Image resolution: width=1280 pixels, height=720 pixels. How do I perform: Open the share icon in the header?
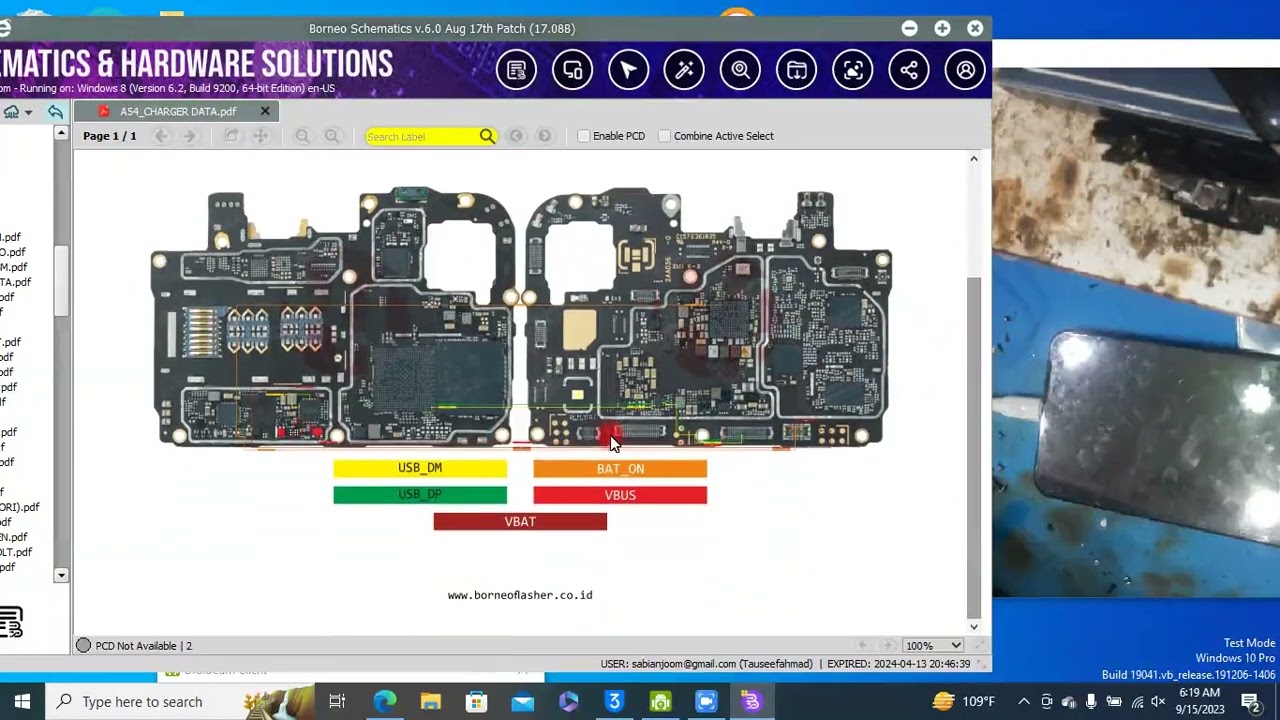point(908,70)
